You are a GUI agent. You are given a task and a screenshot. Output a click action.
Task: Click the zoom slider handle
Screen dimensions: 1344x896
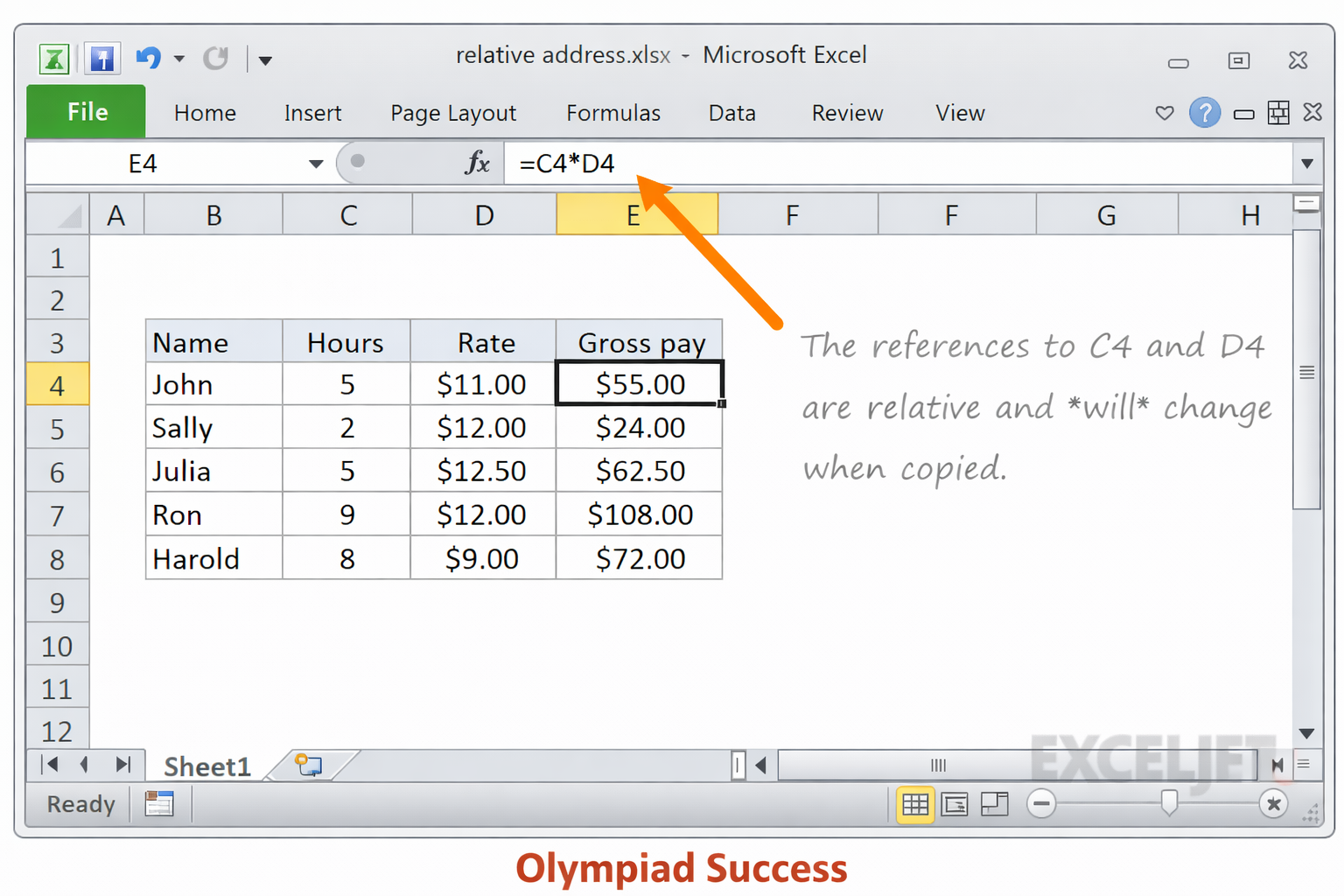tap(1169, 801)
